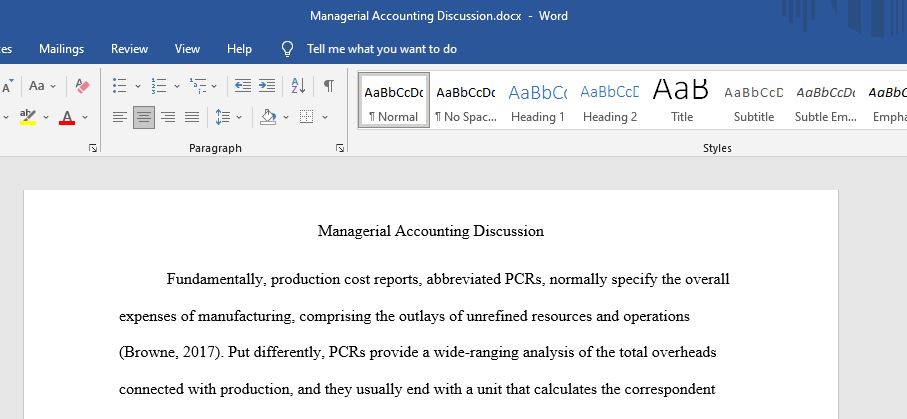This screenshot has height=419, width=907.
Task: Click the Numbering list icon
Action: coord(158,86)
